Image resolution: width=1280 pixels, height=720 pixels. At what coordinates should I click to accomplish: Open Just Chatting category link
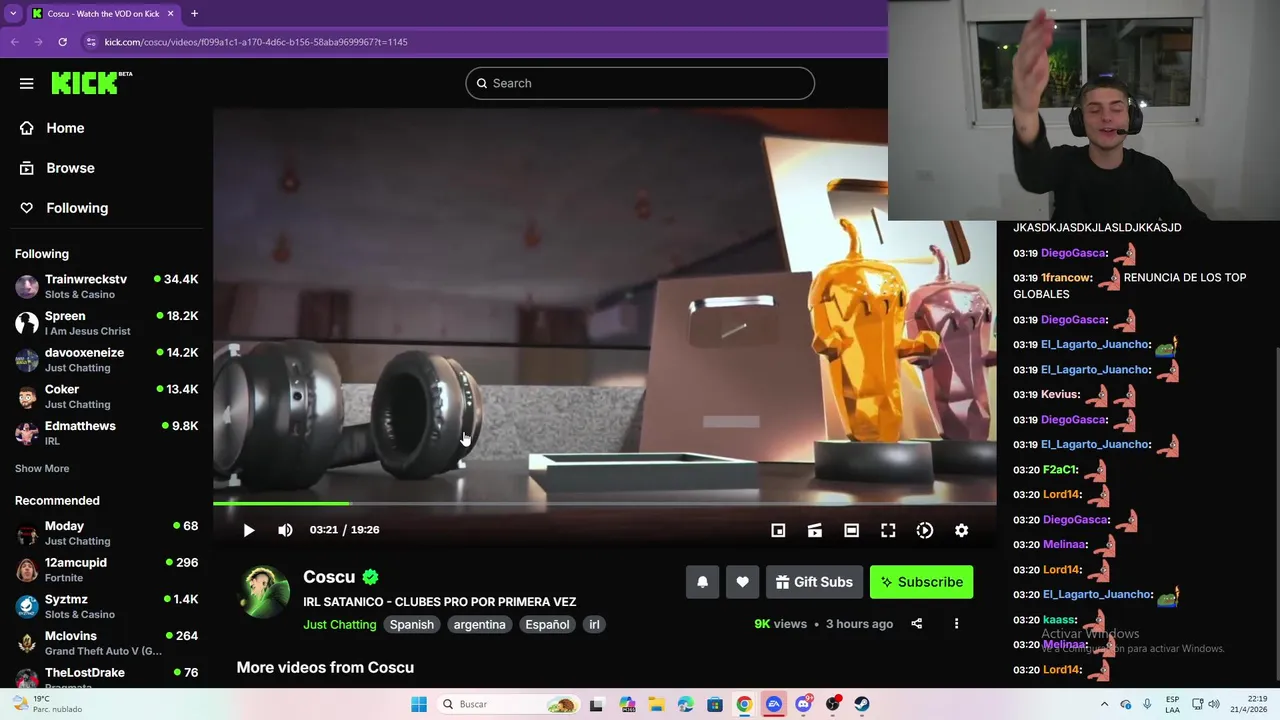(340, 624)
